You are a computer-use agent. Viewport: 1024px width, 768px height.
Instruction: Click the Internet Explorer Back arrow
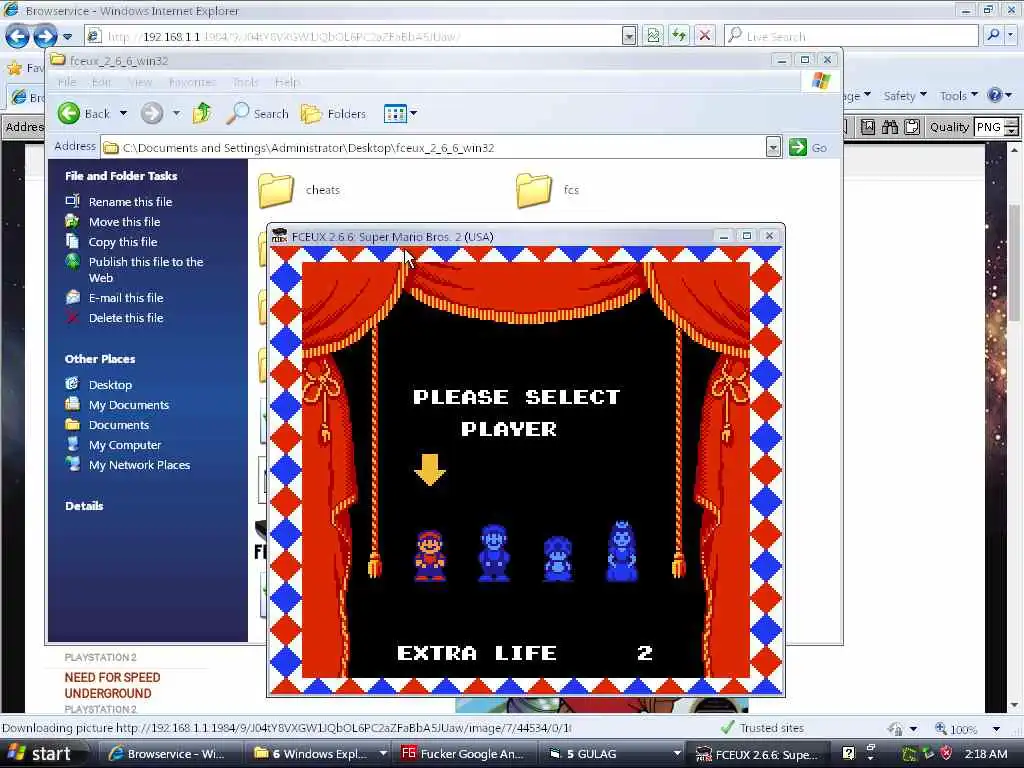[x=17, y=36]
